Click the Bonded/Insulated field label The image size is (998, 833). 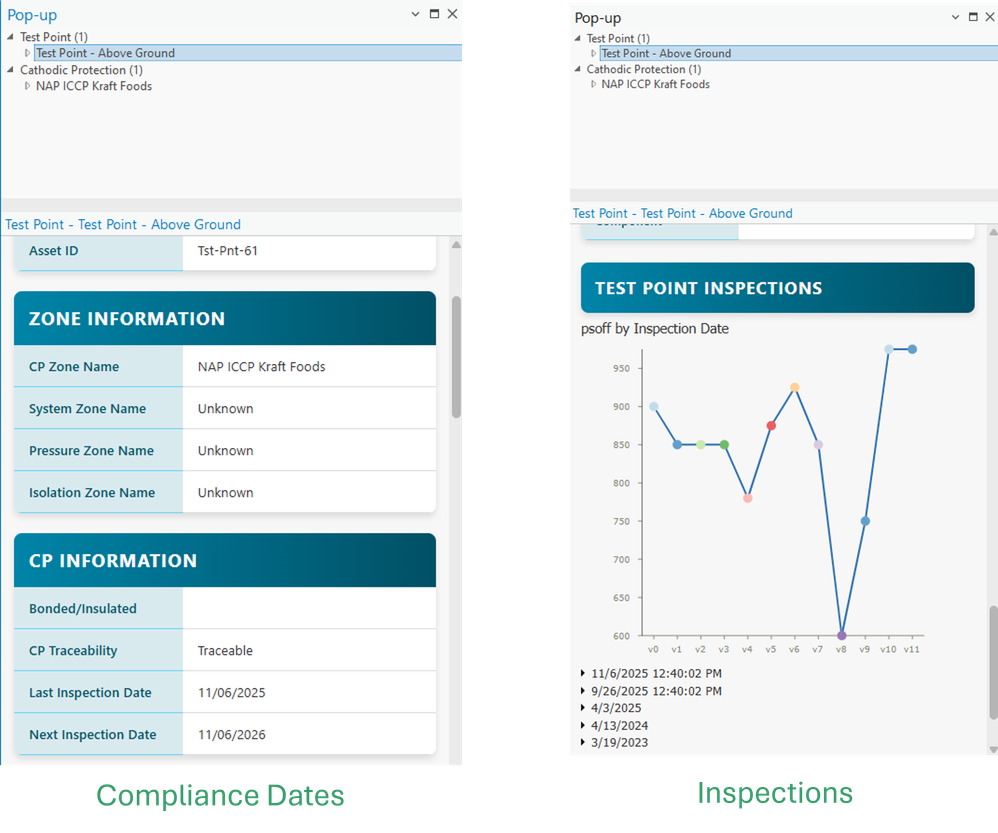(83, 608)
